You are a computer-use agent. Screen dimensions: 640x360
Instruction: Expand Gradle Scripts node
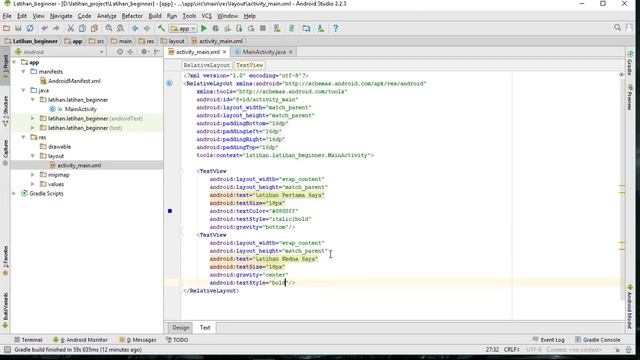15,193
